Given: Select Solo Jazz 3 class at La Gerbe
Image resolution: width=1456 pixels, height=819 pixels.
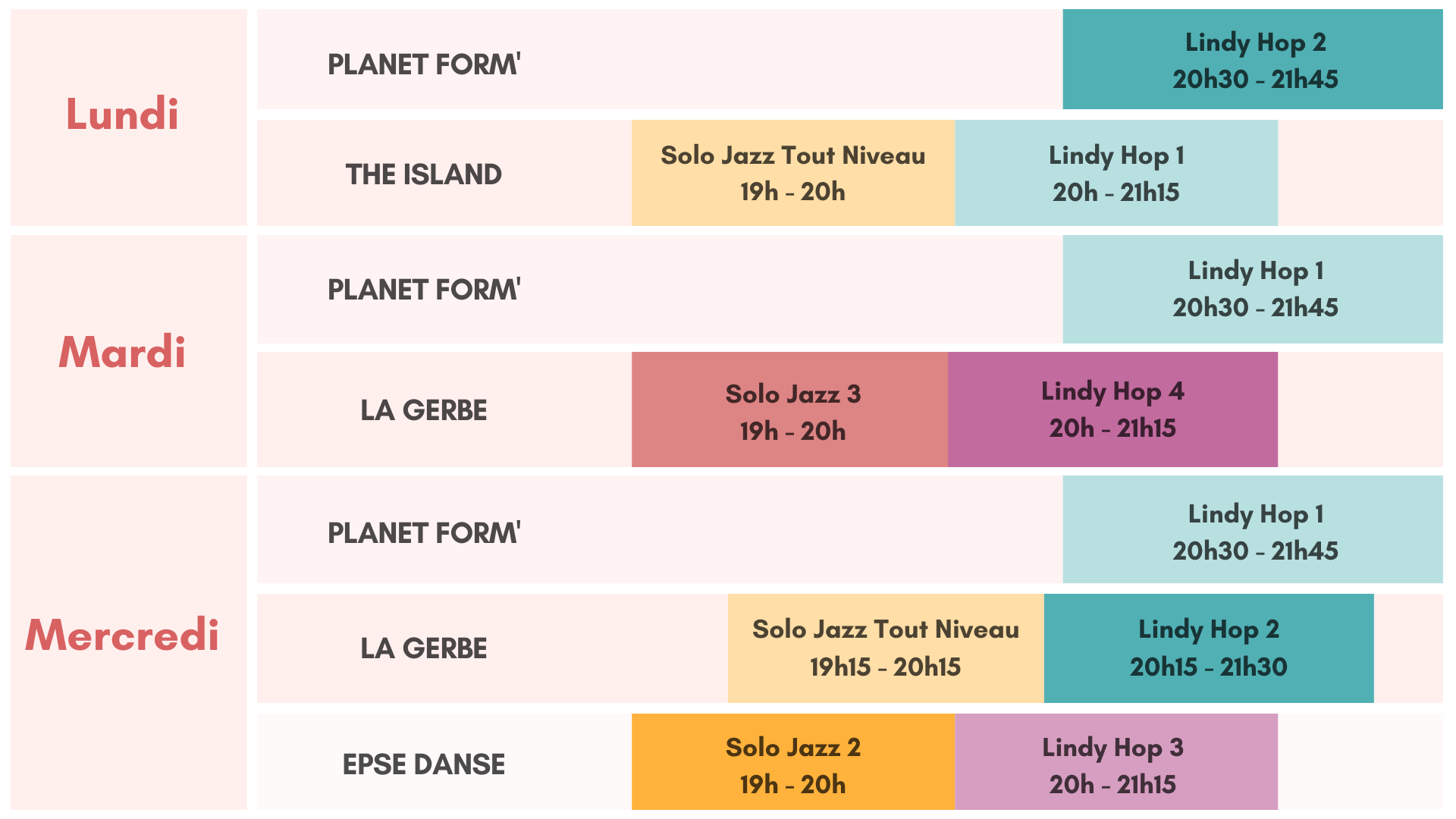Looking at the screenshot, I should click(789, 409).
